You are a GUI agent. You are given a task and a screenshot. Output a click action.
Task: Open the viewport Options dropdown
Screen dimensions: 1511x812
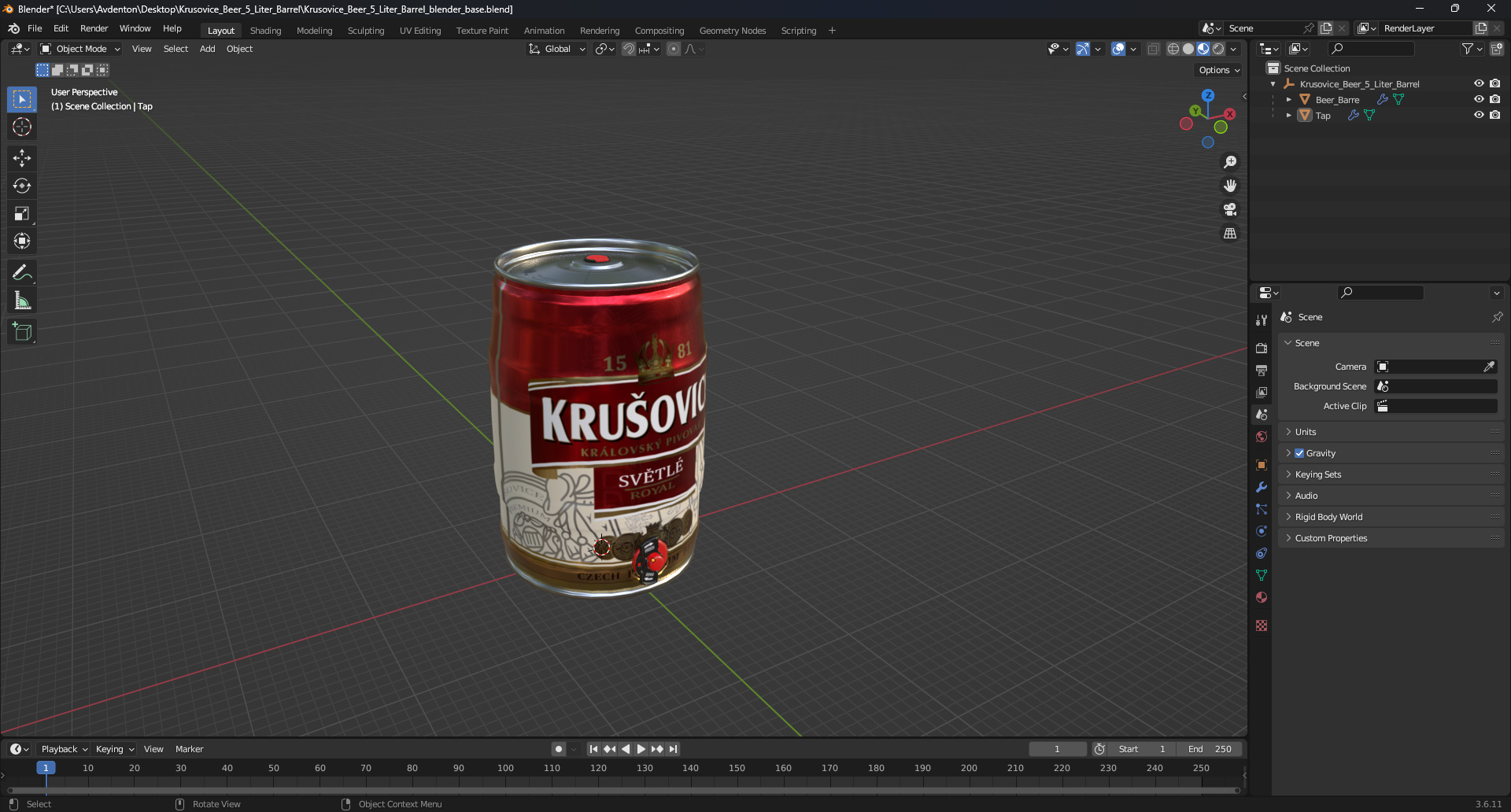[x=1218, y=70]
